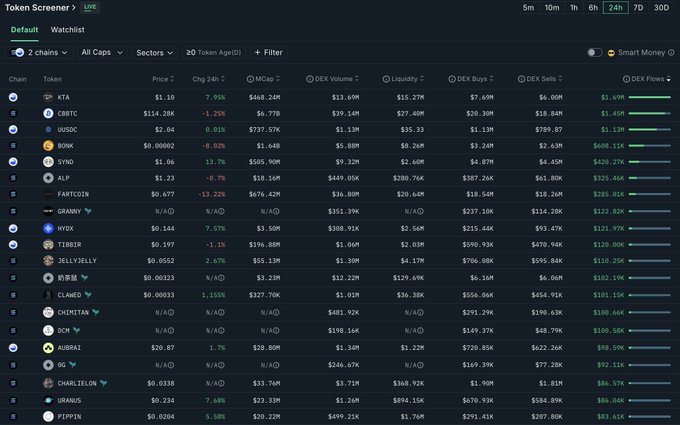Click the AUBRAI yellow token logo
Viewport: 680px width, 425px height.
pos(48,347)
